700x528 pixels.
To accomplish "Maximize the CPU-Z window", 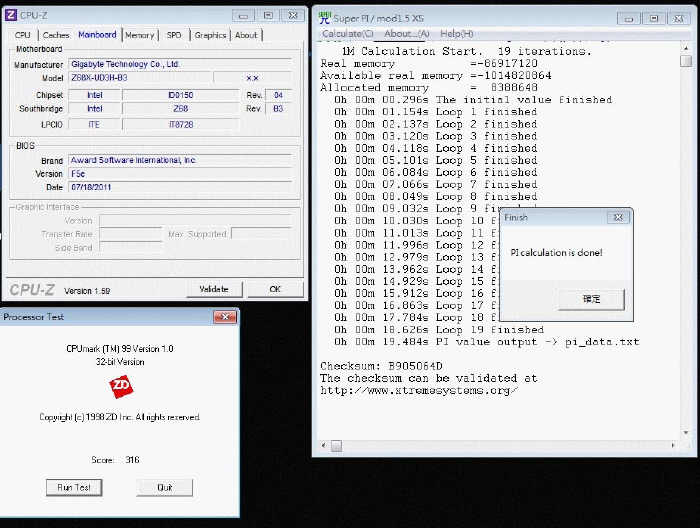I will (x=268, y=16).
